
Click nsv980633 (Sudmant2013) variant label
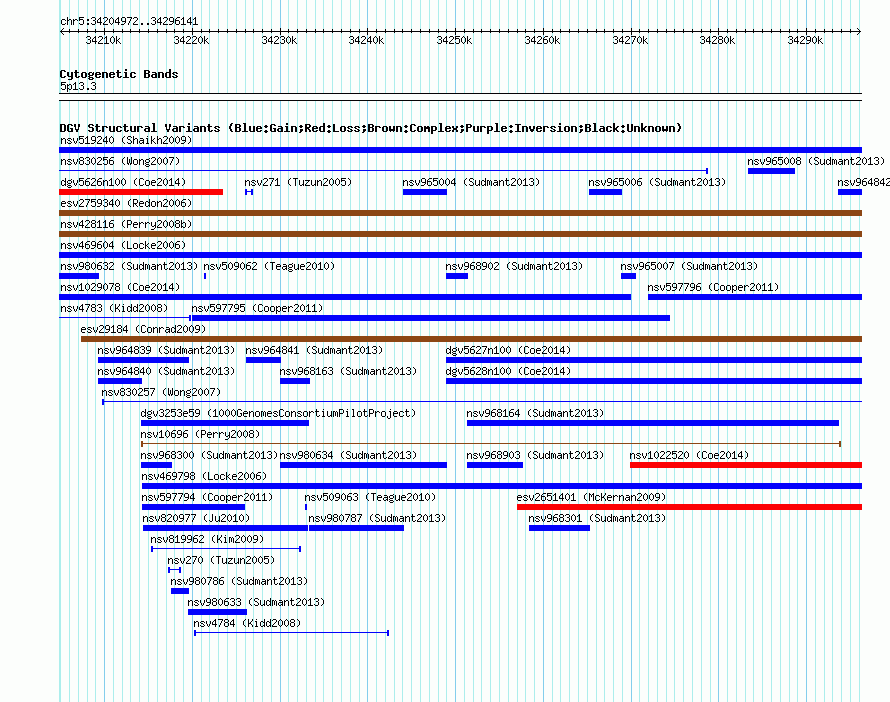[x=257, y=602]
